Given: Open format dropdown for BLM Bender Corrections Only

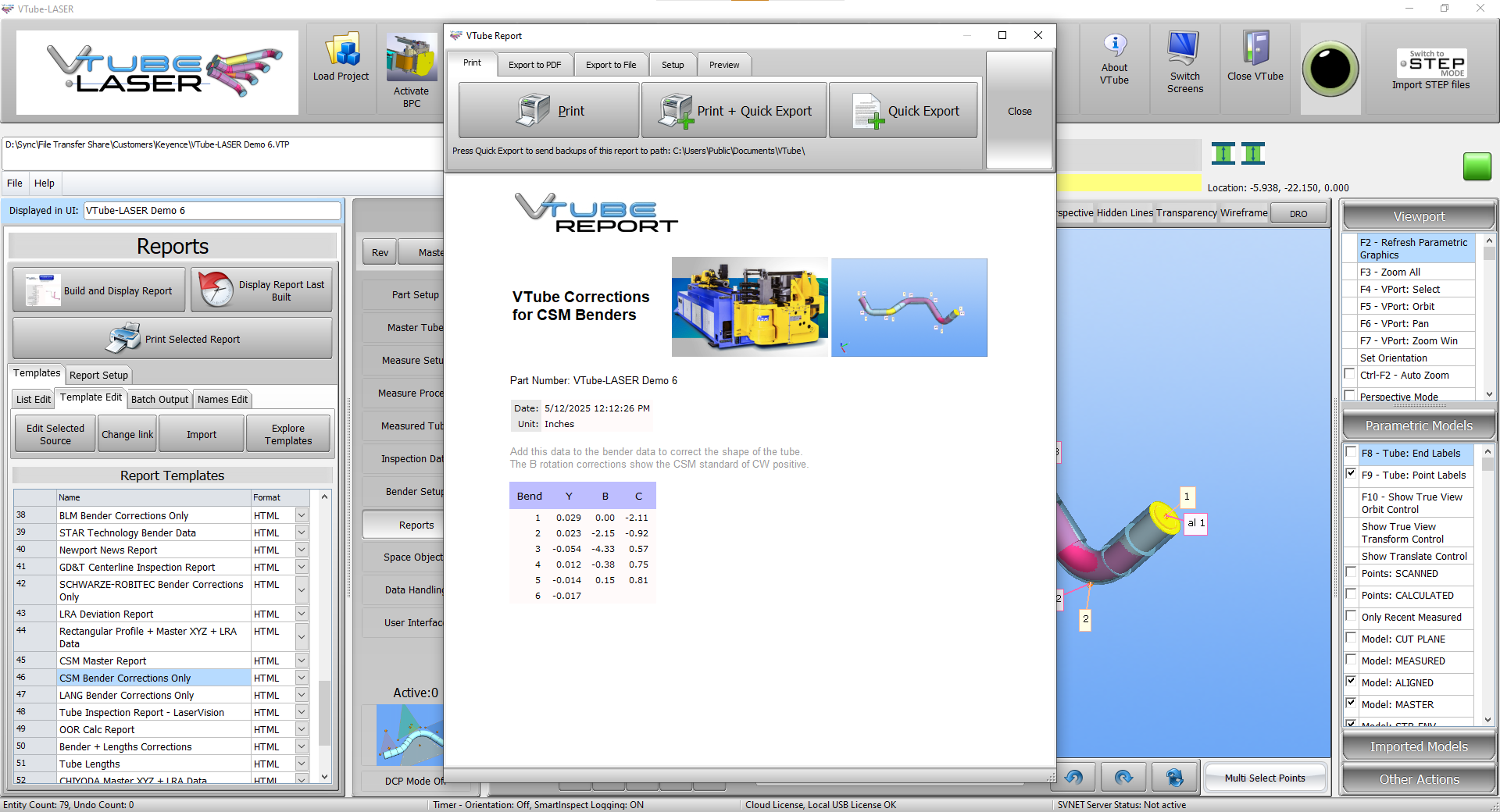Looking at the screenshot, I should point(302,515).
